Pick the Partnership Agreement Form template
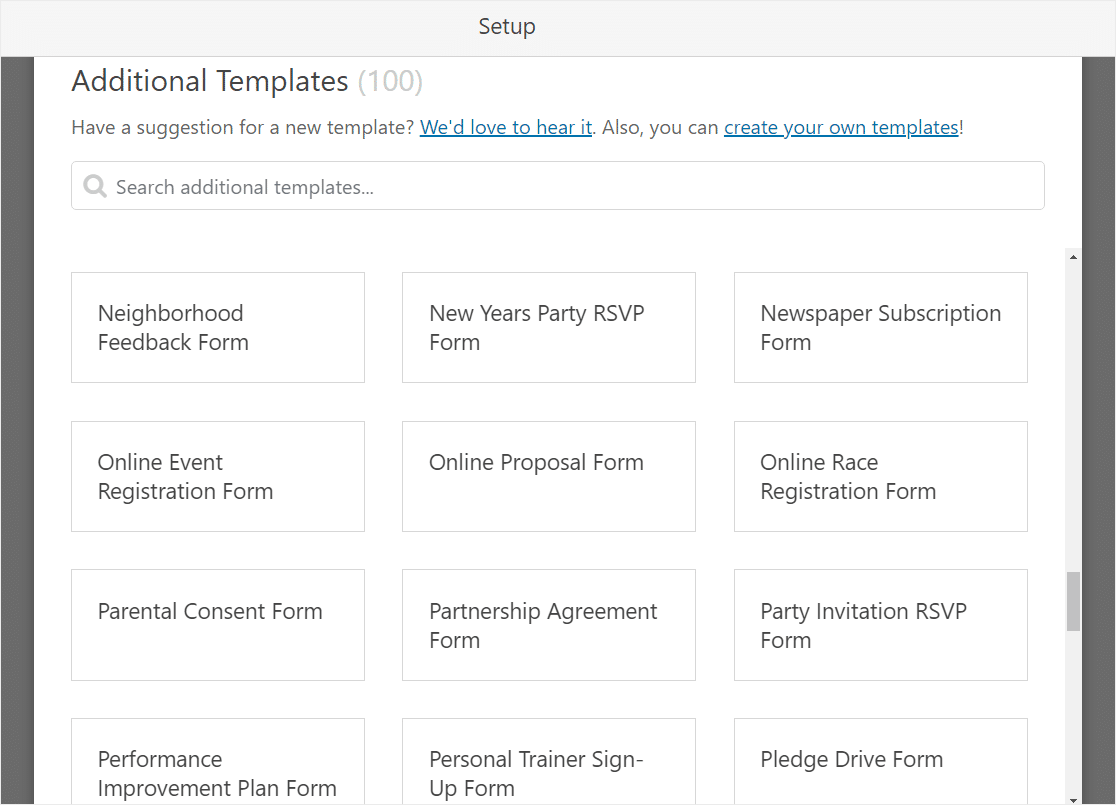Image resolution: width=1116 pixels, height=805 pixels. [x=549, y=625]
